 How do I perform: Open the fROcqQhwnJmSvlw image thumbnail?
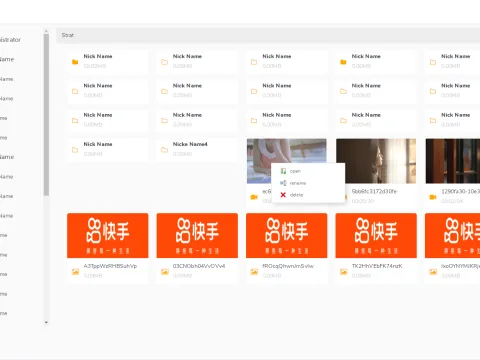[287, 235]
